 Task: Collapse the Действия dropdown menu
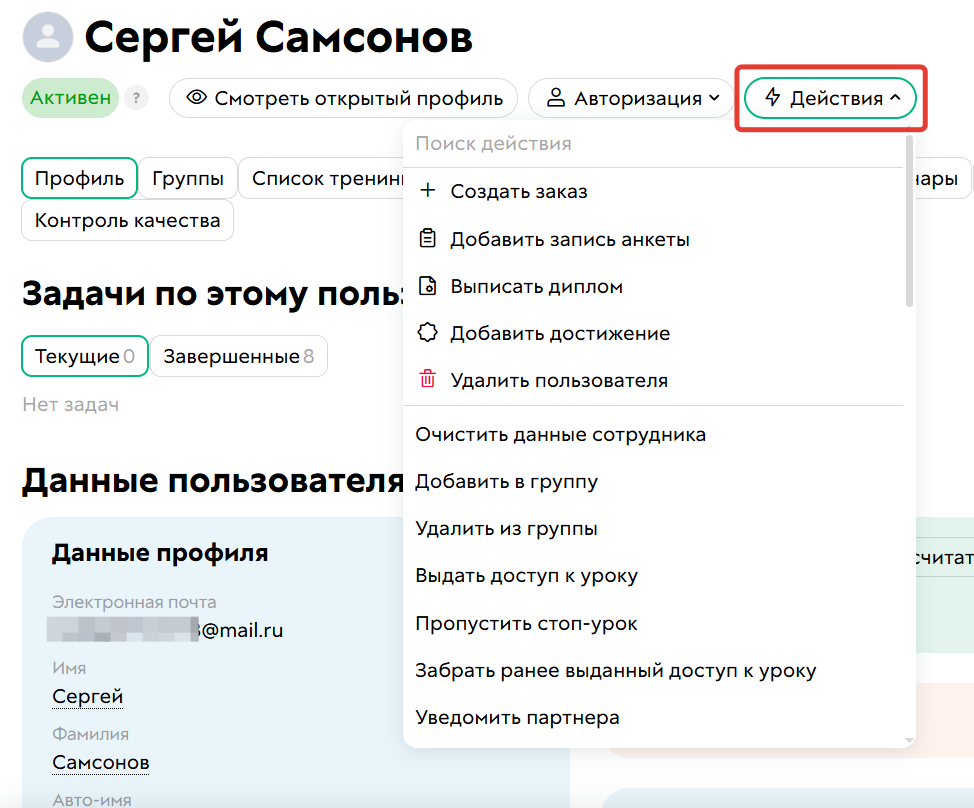pos(830,97)
